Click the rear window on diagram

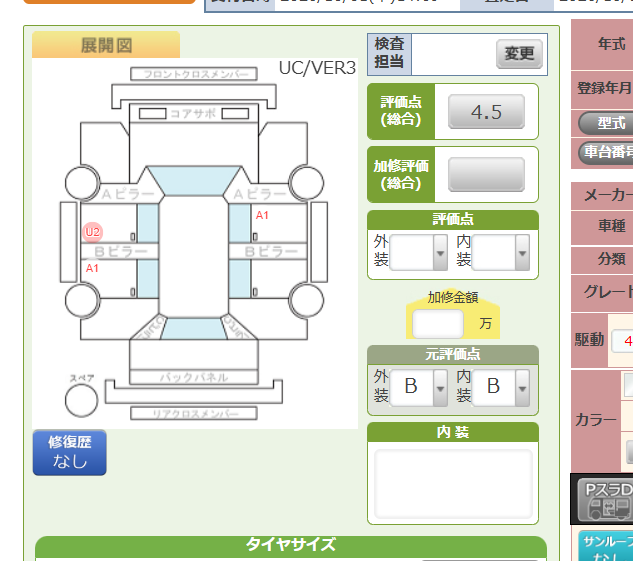pyautogui.click(x=194, y=329)
